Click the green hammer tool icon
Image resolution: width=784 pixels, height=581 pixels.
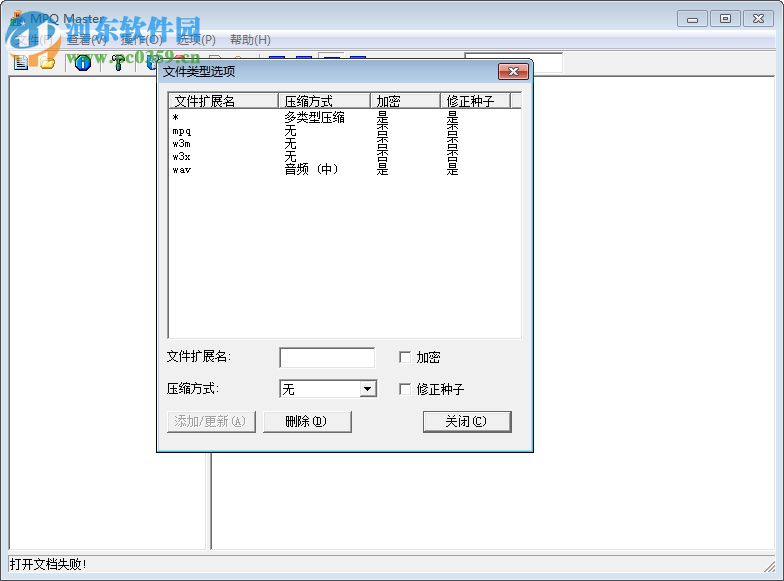click(118, 62)
